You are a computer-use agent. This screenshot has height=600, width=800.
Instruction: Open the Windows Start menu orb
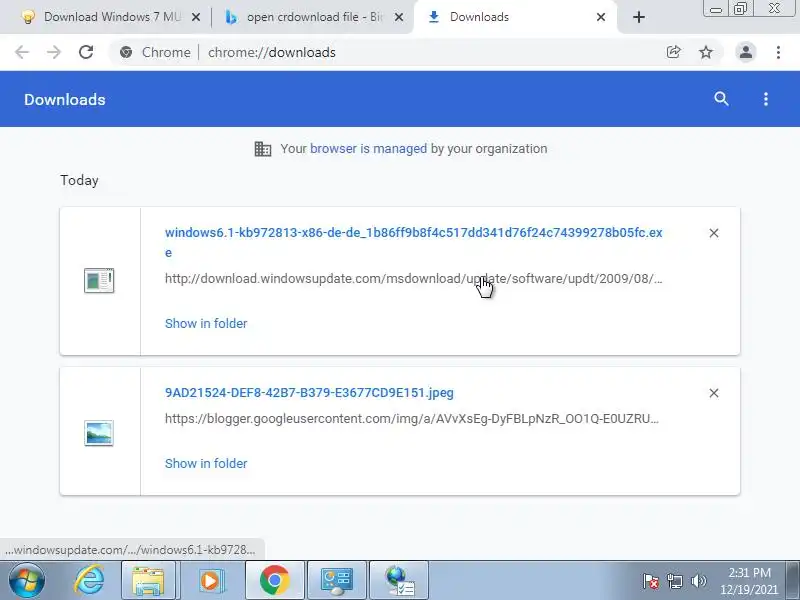27,580
